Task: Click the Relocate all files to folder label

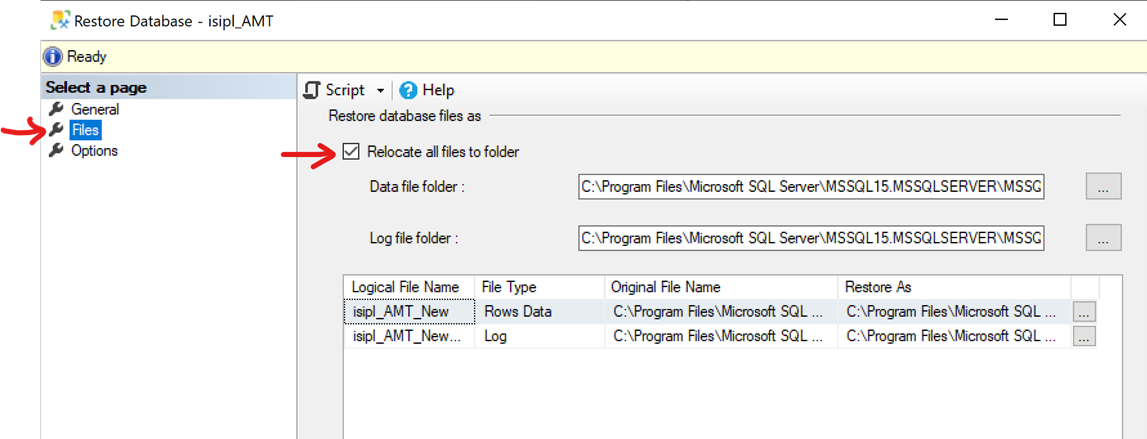Action: 443,152
